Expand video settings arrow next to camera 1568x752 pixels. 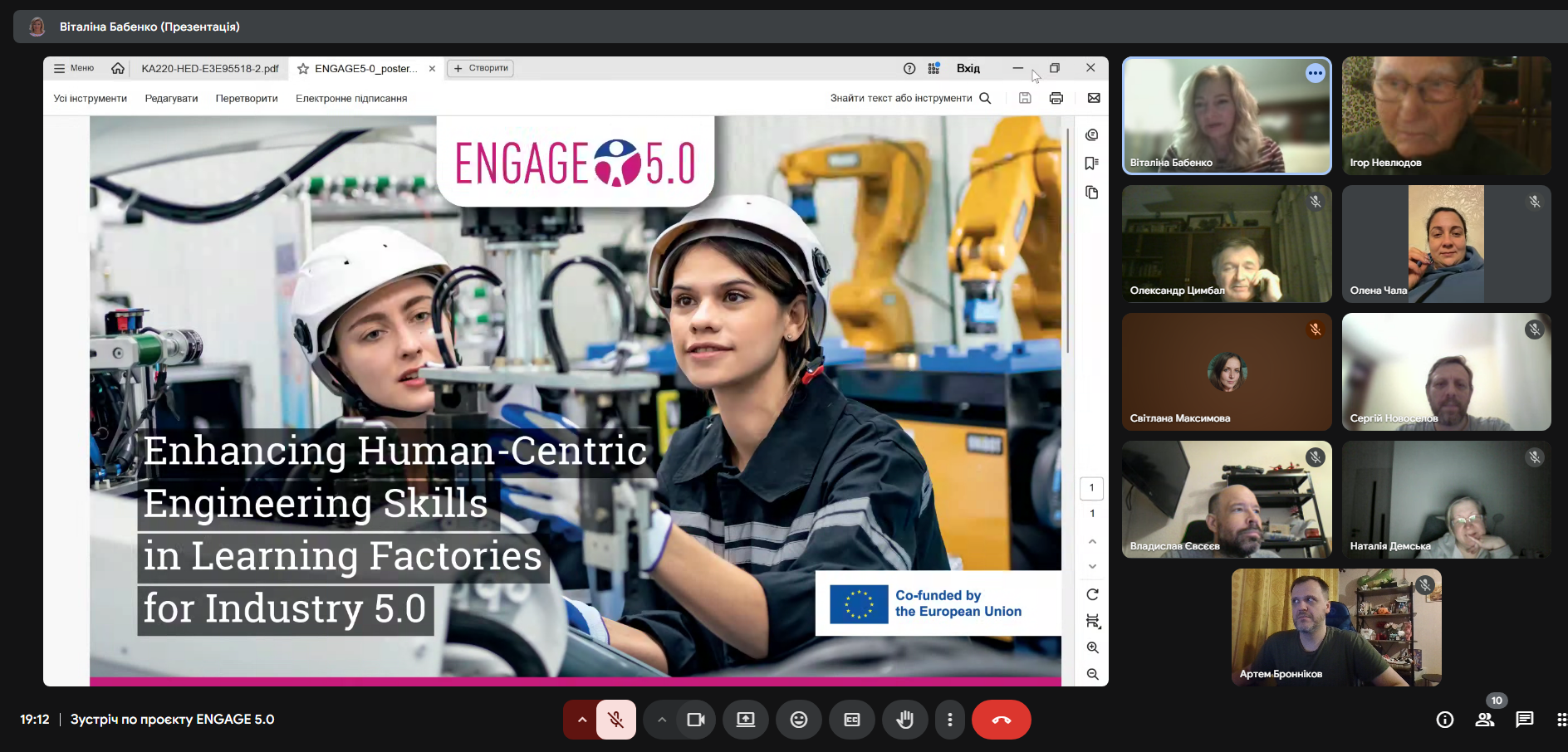pos(662,720)
